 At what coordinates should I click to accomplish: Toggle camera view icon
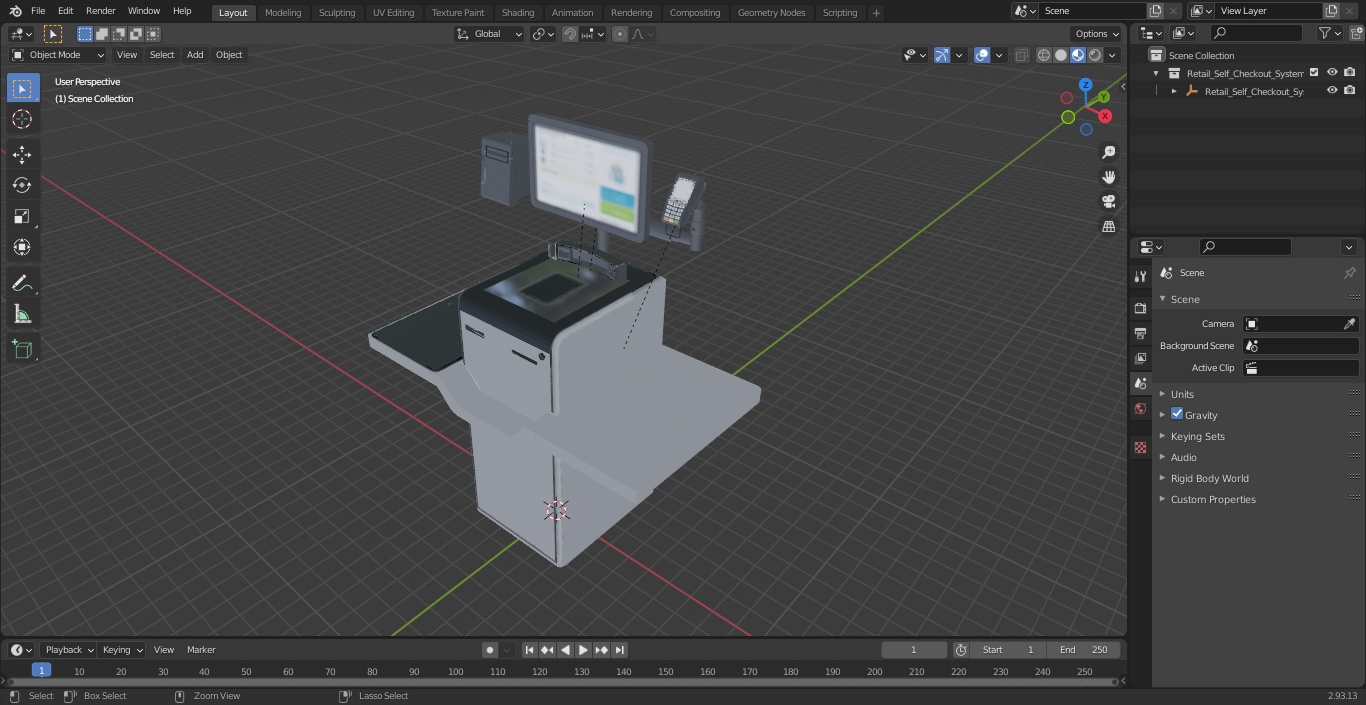click(x=1108, y=202)
